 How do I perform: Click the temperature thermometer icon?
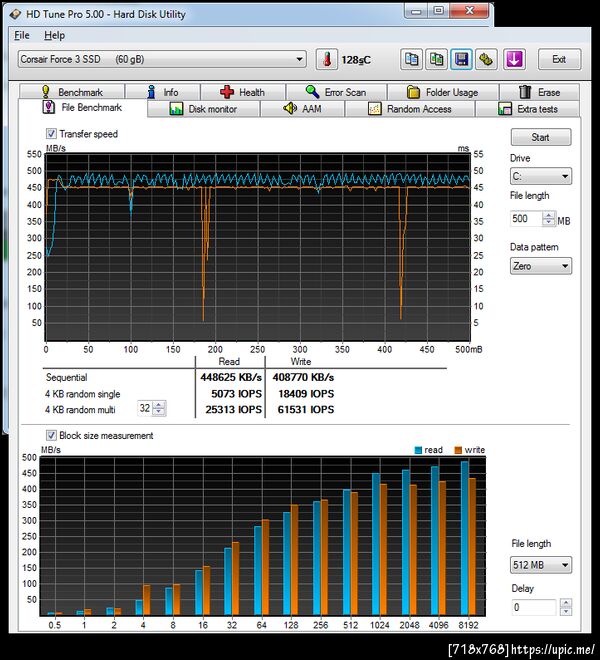327,59
